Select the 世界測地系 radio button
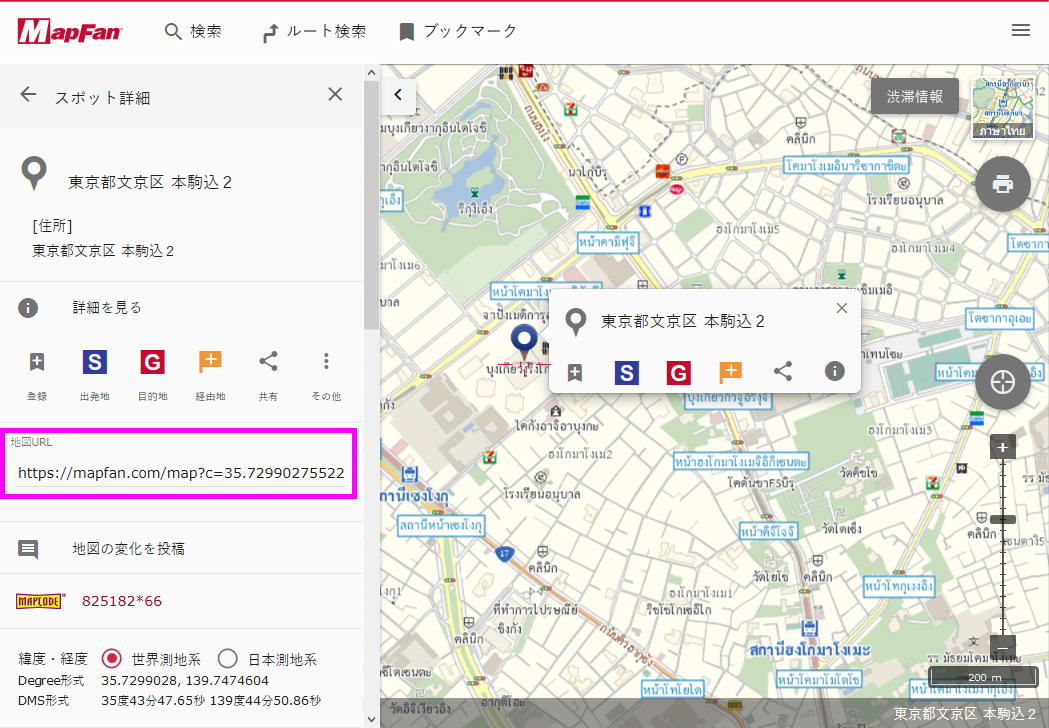Viewport: 1049px width, 728px height. 112,659
